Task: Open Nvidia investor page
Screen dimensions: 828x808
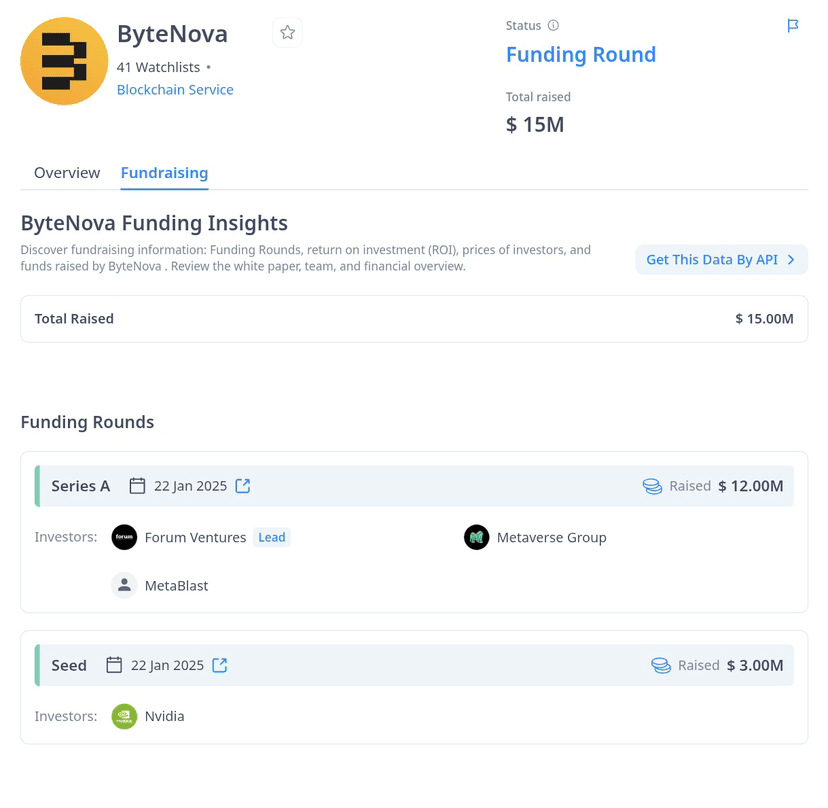Action: (x=164, y=717)
